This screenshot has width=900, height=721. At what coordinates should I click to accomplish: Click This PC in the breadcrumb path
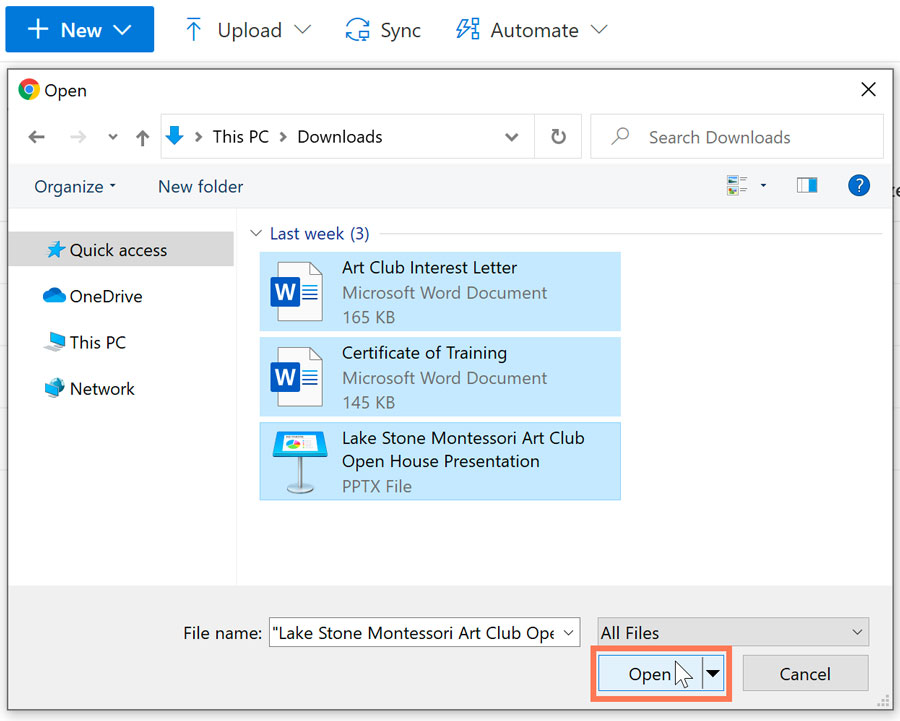(x=240, y=137)
